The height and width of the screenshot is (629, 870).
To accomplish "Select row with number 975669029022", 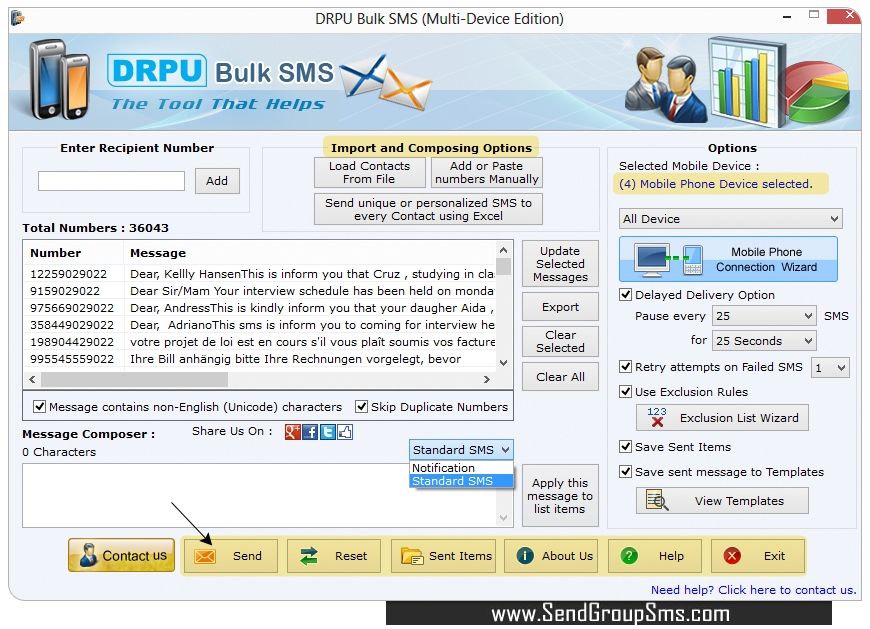I will click(x=260, y=308).
